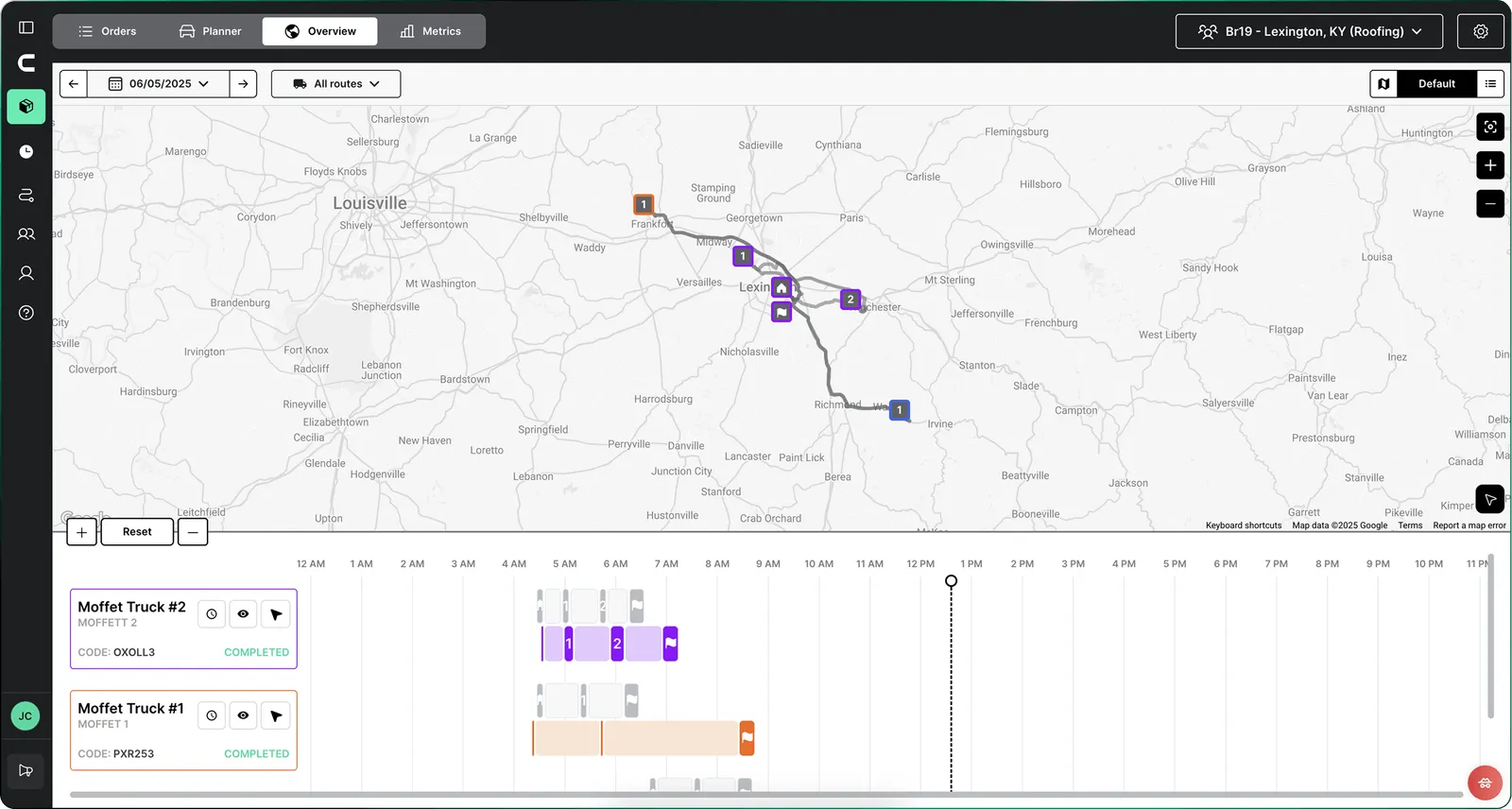
Task: Click the blue stop 1 marker near Richmond
Action: click(x=900, y=410)
